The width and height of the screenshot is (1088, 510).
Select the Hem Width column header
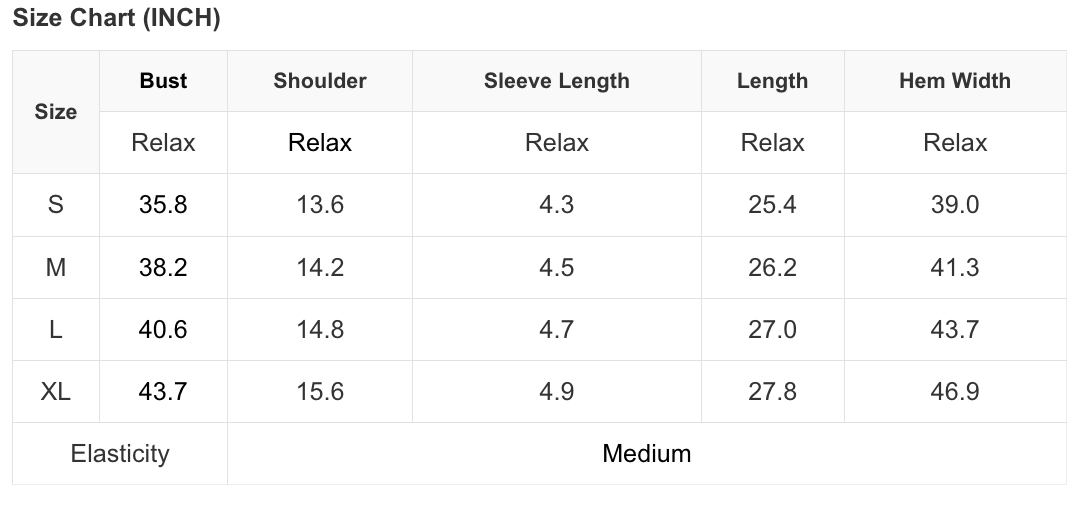click(954, 81)
